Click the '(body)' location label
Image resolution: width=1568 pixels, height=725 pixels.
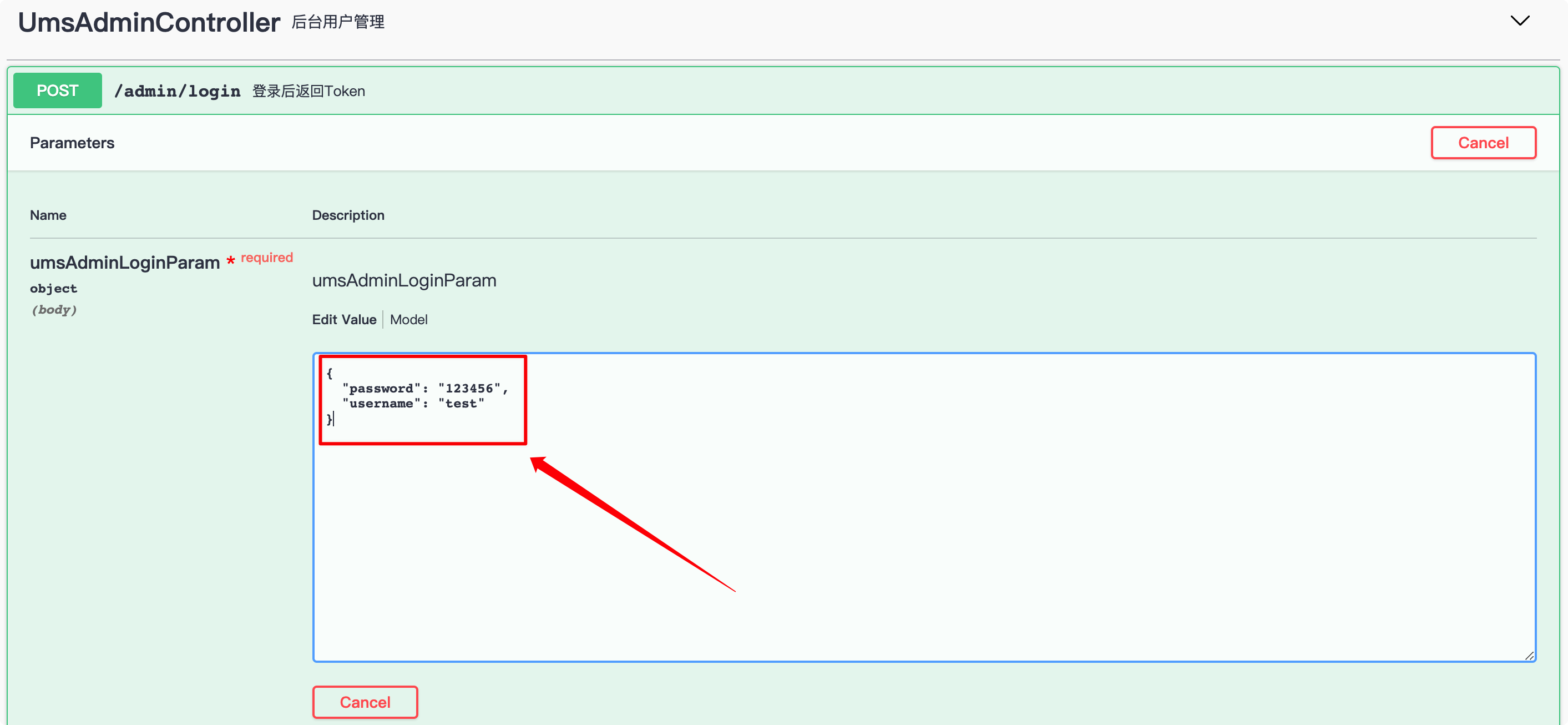pos(54,310)
